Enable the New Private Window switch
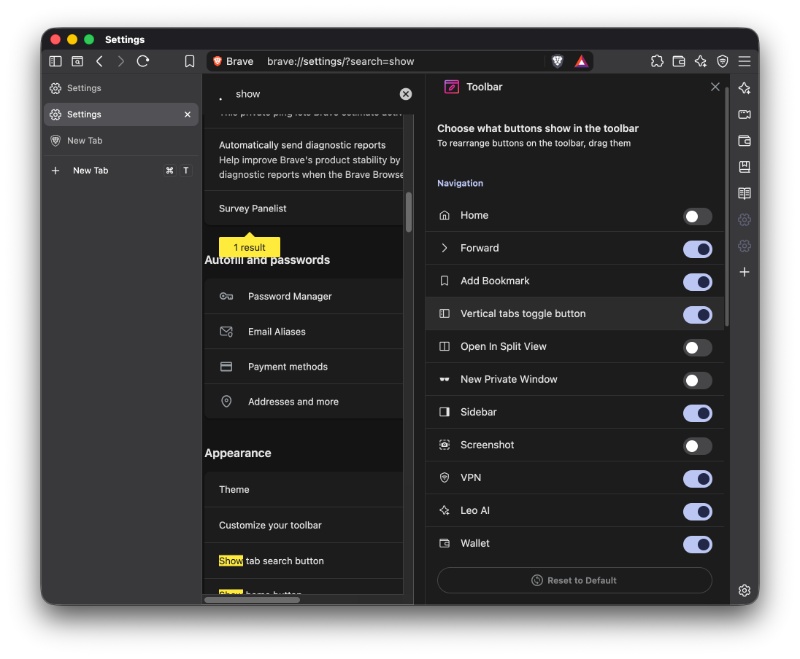Screen dimensions: 800x659 [x=697, y=381]
